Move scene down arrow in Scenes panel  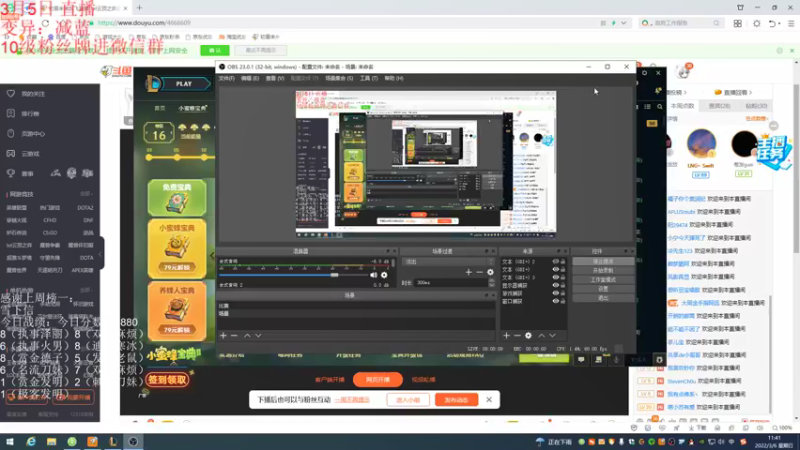[258, 336]
